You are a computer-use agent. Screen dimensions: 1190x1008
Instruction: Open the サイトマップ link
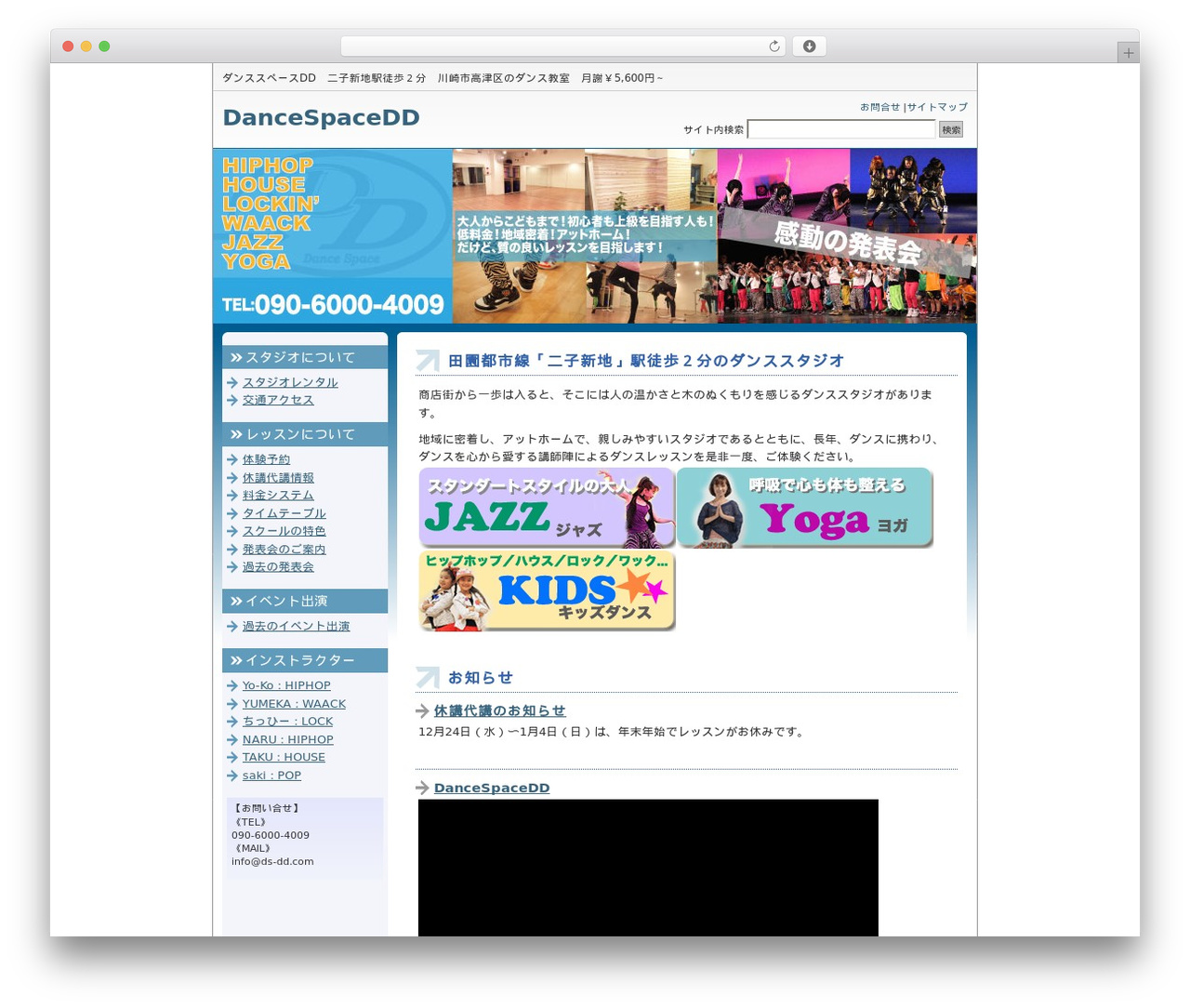[937, 107]
